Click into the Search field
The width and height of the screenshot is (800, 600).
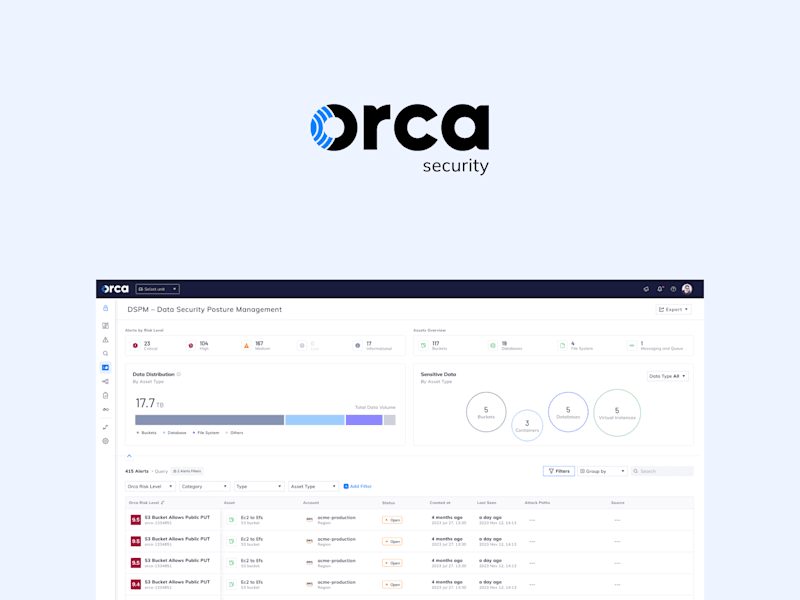[x=662, y=471]
